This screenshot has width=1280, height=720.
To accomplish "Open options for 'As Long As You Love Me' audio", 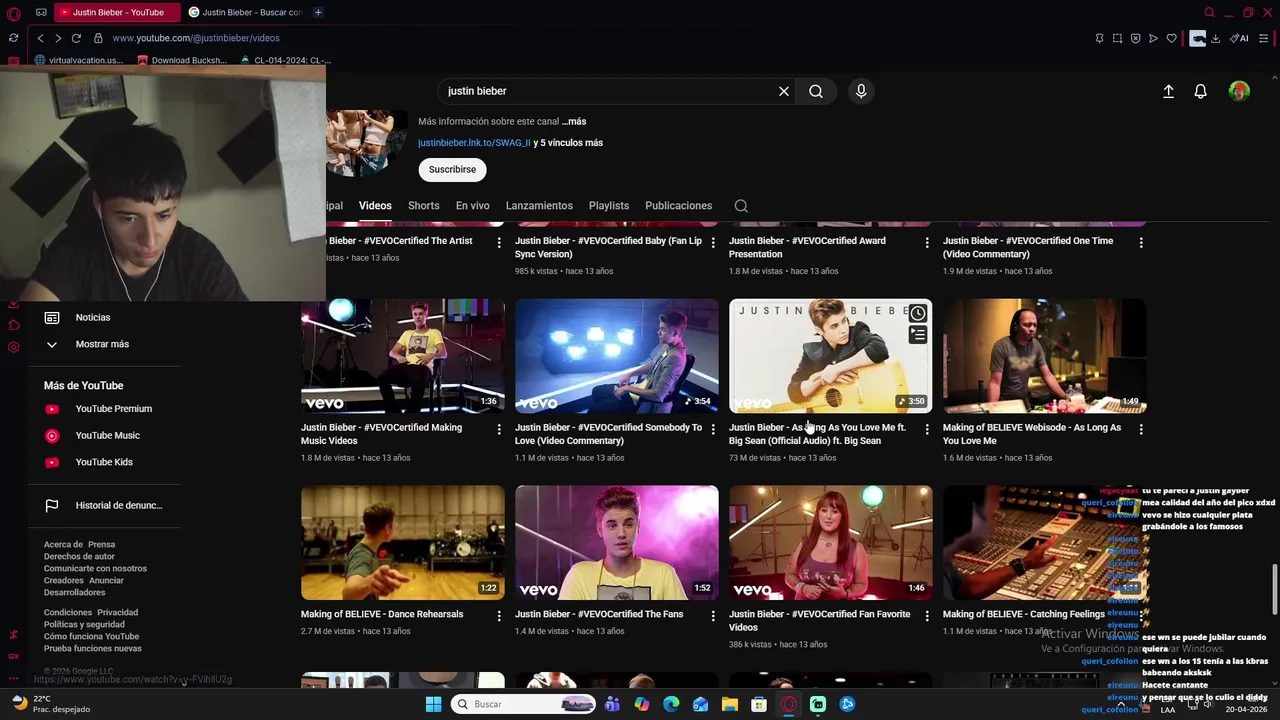I will point(927,429).
